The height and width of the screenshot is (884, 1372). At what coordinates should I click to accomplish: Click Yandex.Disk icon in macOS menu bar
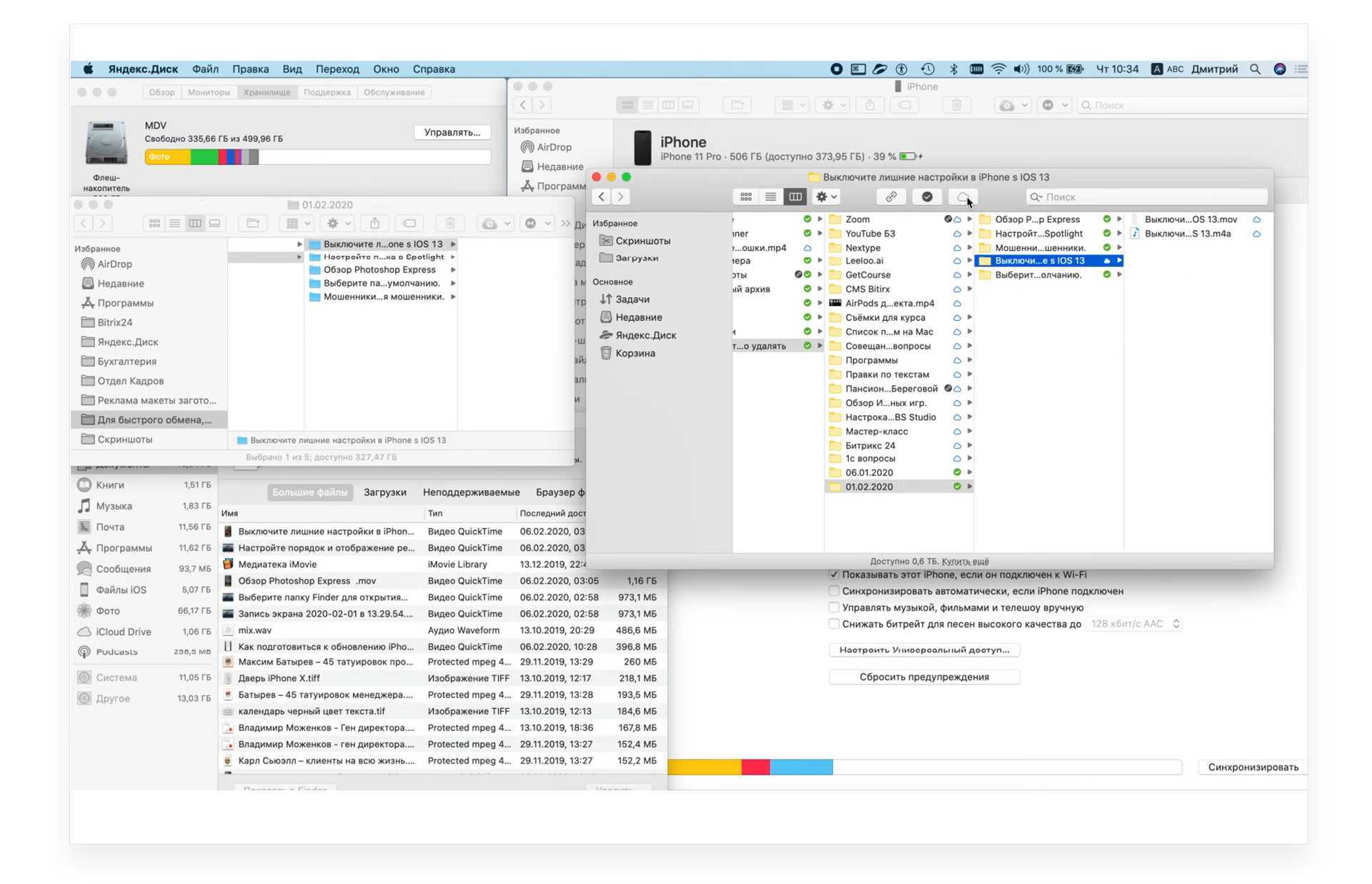(880, 69)
